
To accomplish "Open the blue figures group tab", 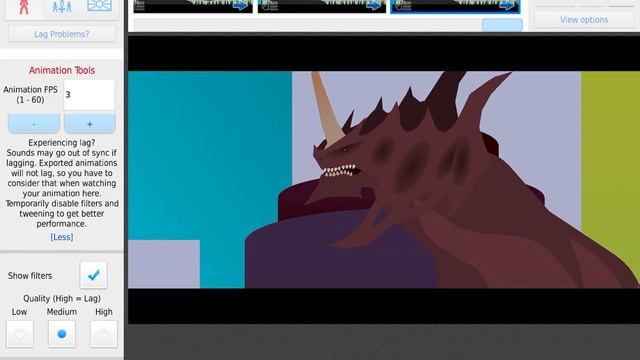I will click(x=62, y=7).
